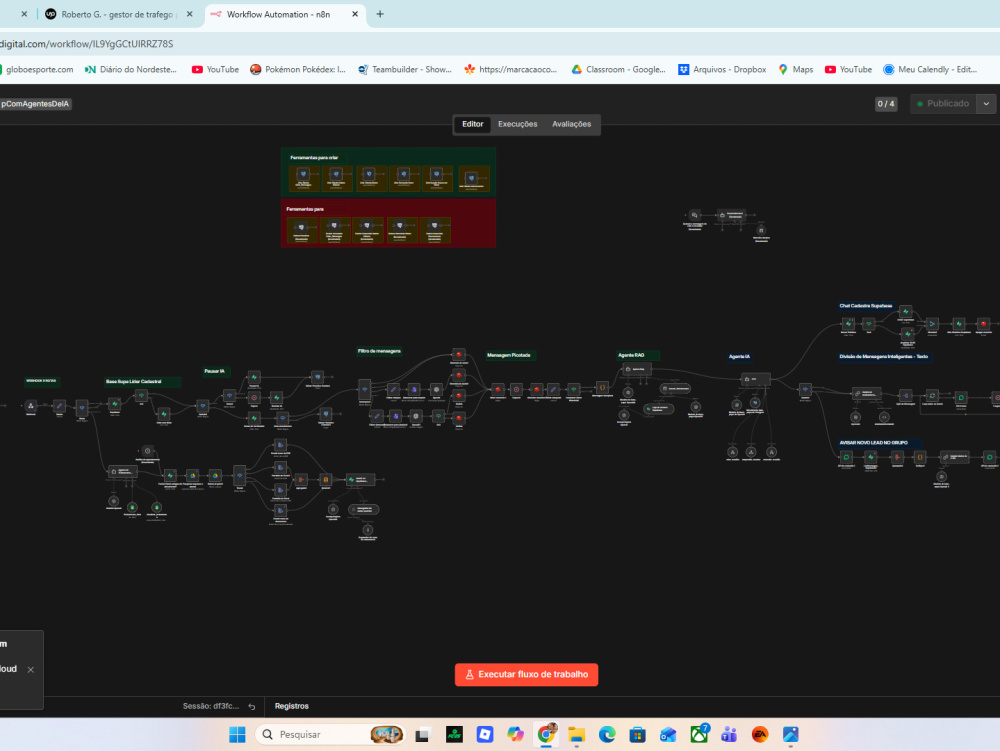Open the Pokémon Pokédex bookmark

click(298, 69)
